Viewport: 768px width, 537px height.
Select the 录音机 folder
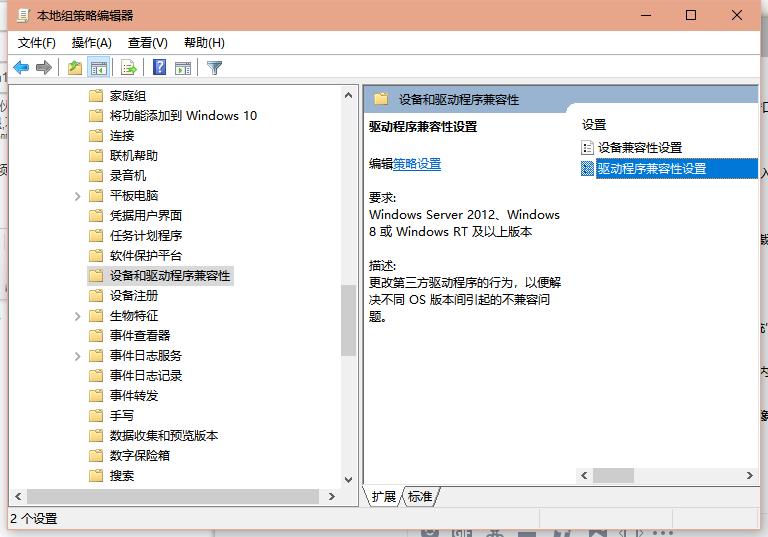tap(128, 175)
